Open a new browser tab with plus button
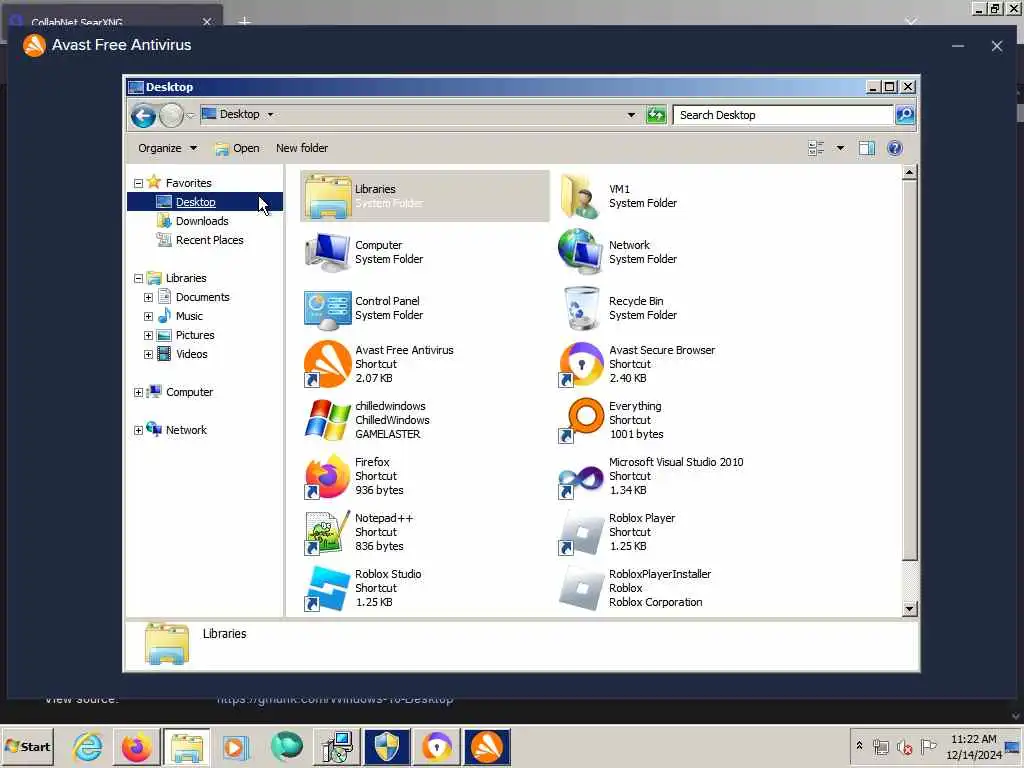 click(244, 22)
